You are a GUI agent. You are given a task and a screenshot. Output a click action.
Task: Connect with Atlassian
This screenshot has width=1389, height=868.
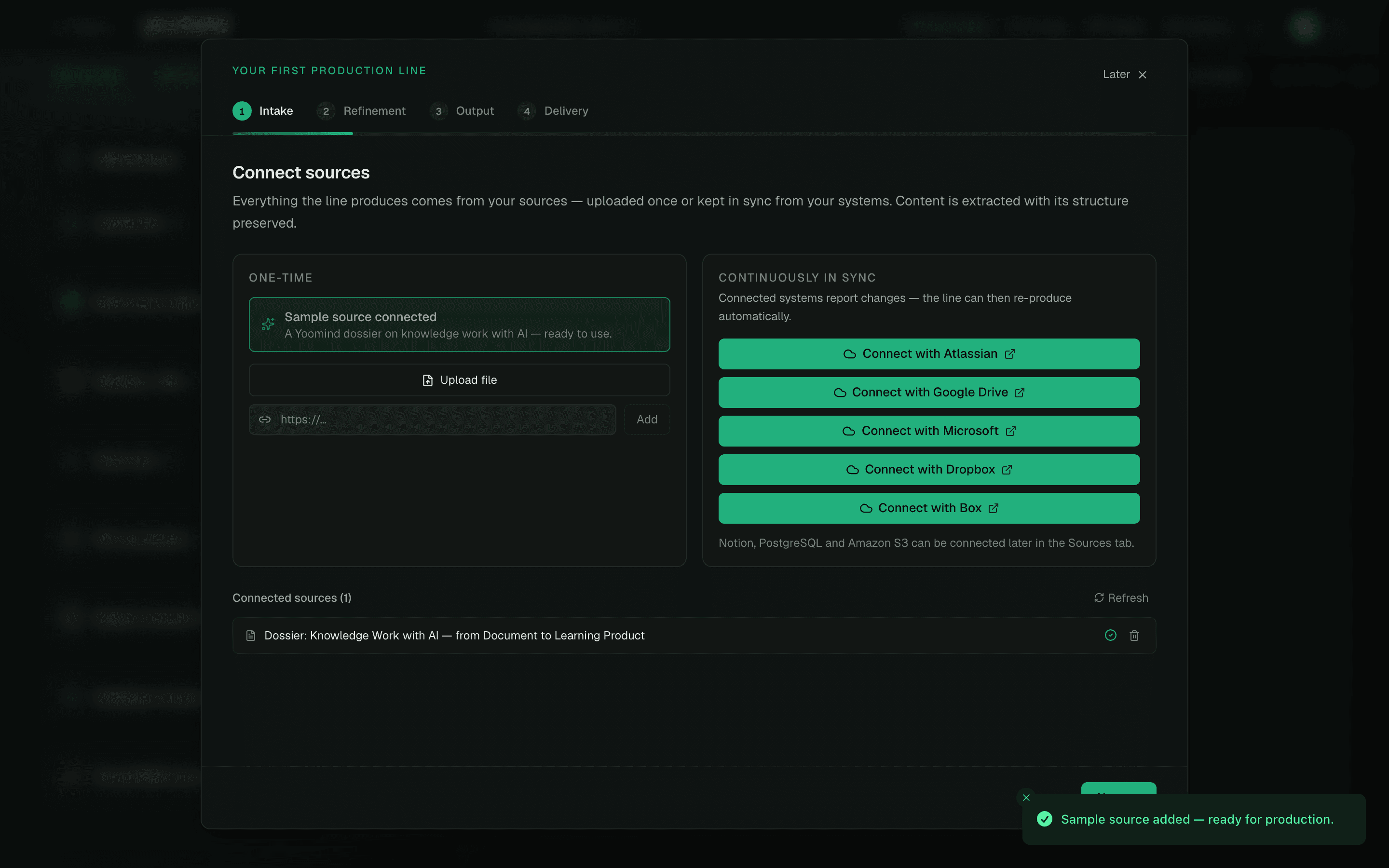[x=929, y=353]
